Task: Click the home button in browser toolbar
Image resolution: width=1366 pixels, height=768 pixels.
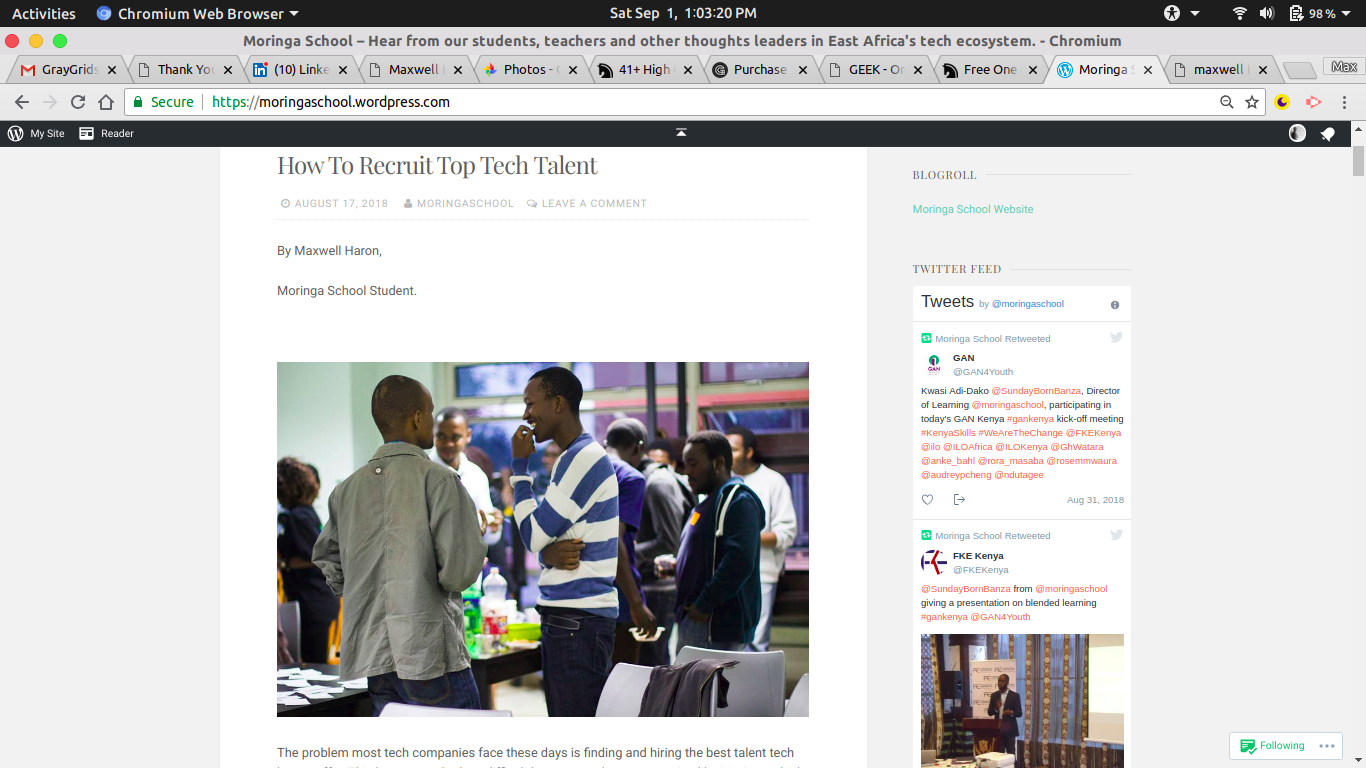Action: (106, 102)
